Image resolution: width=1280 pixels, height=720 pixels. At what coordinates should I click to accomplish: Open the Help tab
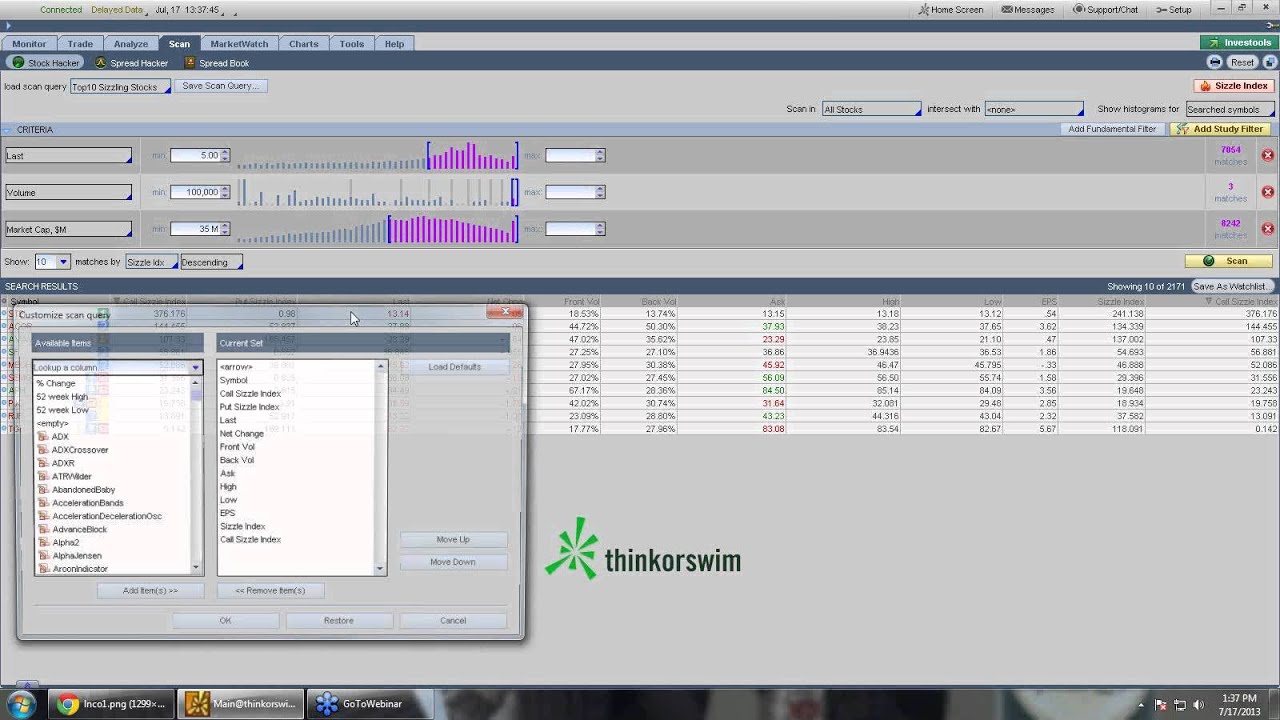pyautogui.click(x=394, y=44)
